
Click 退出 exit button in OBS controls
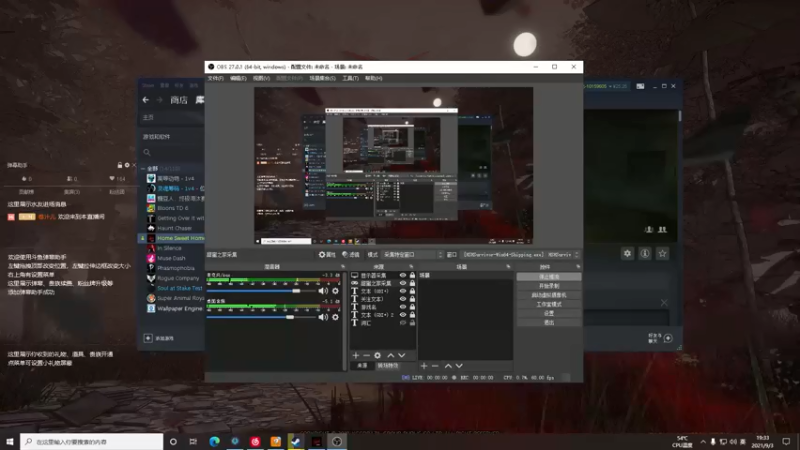point(549,322)
